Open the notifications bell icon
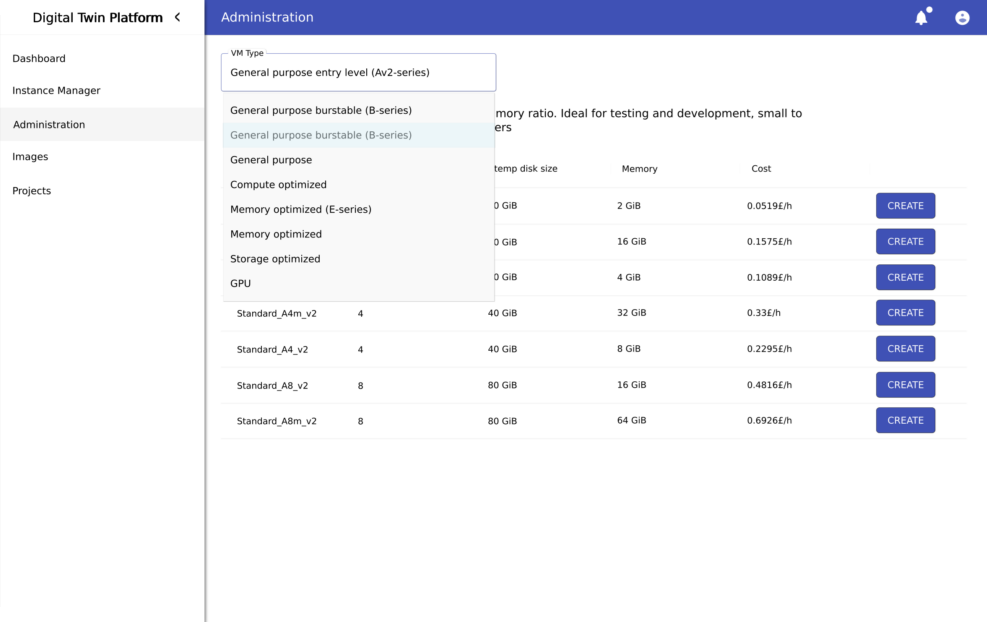The height and width of the screenshot is (622, 987). pyautogui.click(x=921, y=18)
